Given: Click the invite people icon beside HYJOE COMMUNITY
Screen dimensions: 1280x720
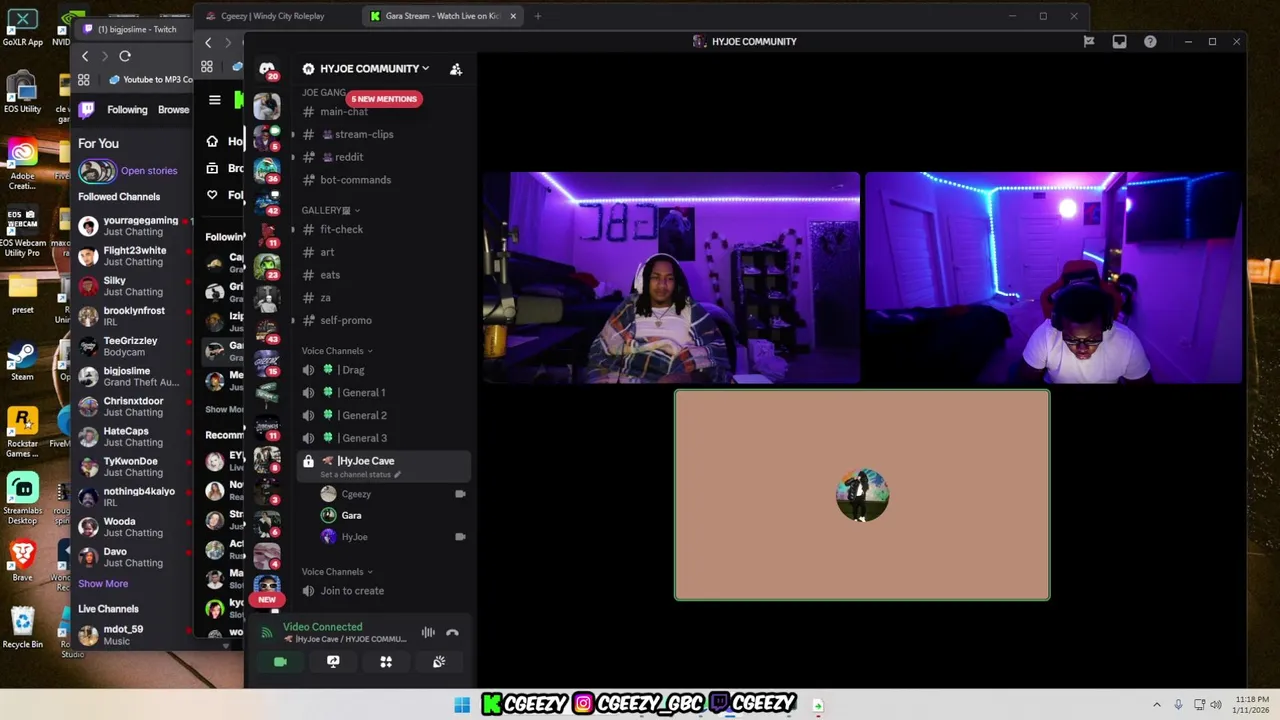Looking at the screenshot, I should coord(456,69).
